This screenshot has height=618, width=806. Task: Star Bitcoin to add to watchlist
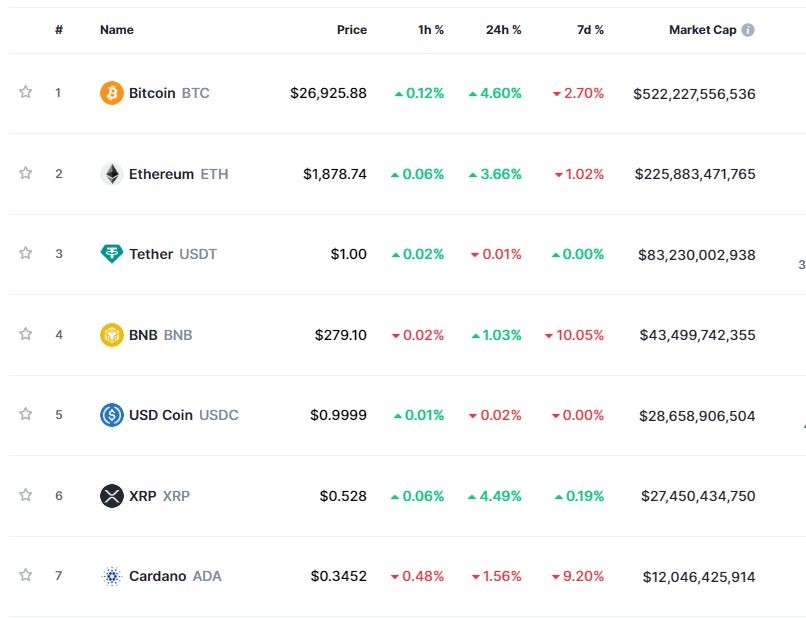pyautogui.click(x=26, y=92)
